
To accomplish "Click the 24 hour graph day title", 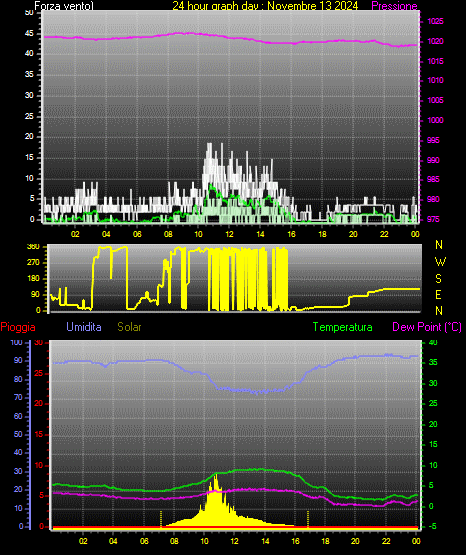I will 265,6.
